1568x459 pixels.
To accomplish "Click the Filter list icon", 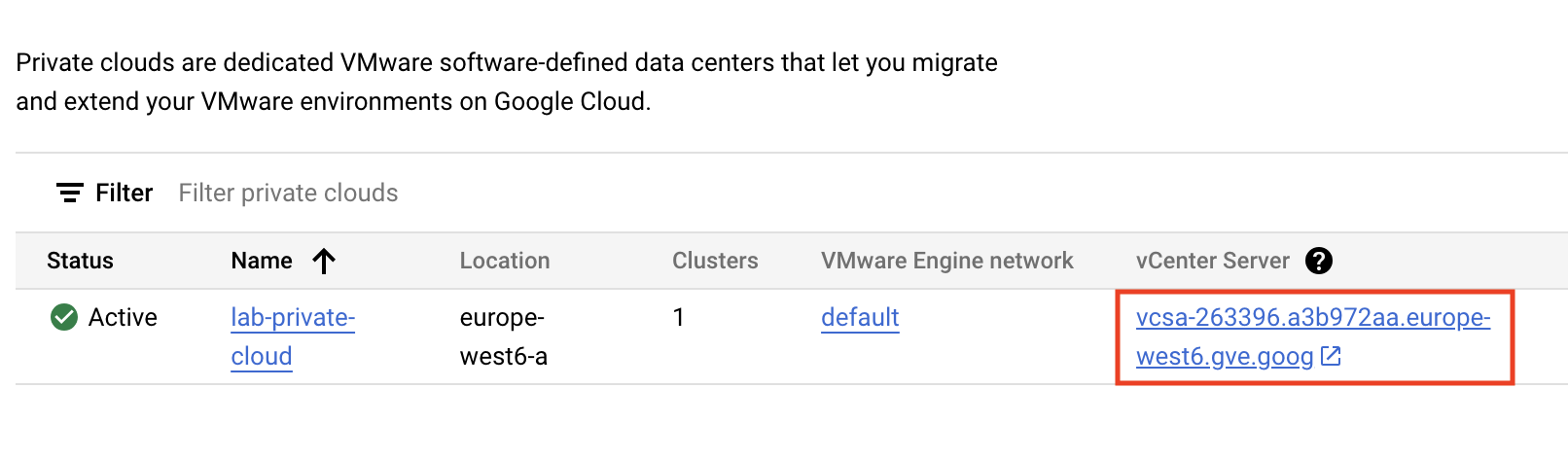I will click(69, 193).
